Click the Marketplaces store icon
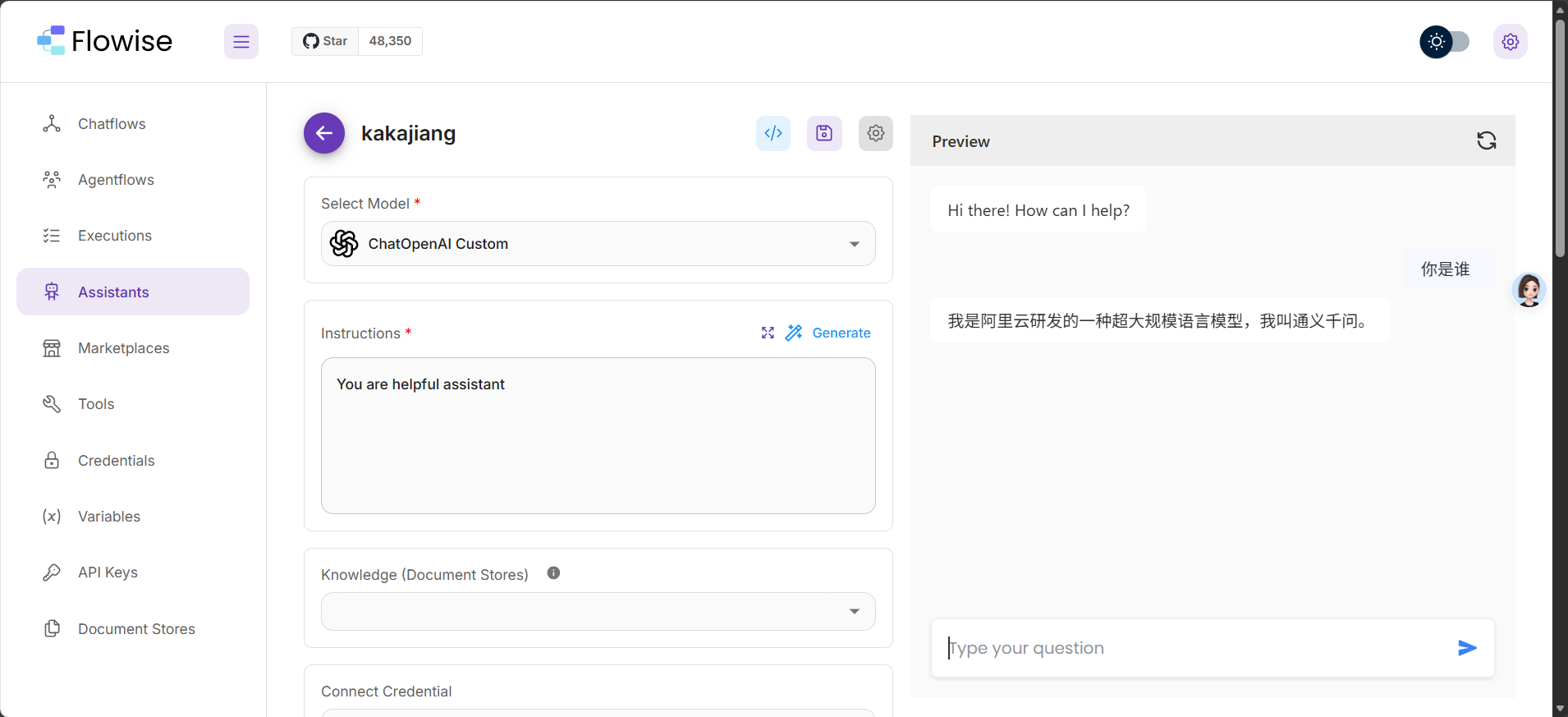 pos(52,348)
